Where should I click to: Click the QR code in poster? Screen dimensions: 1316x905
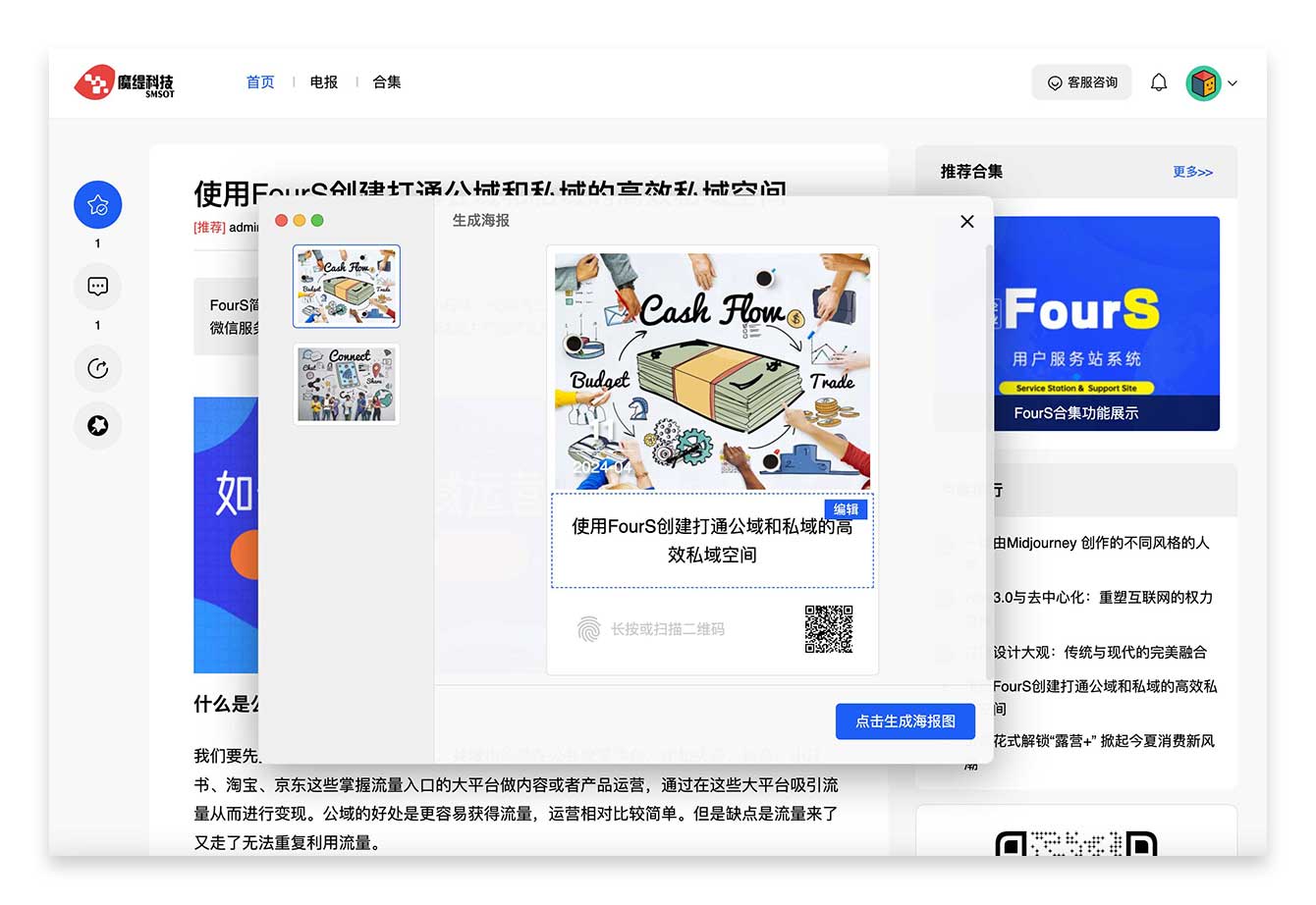[829, 629]
